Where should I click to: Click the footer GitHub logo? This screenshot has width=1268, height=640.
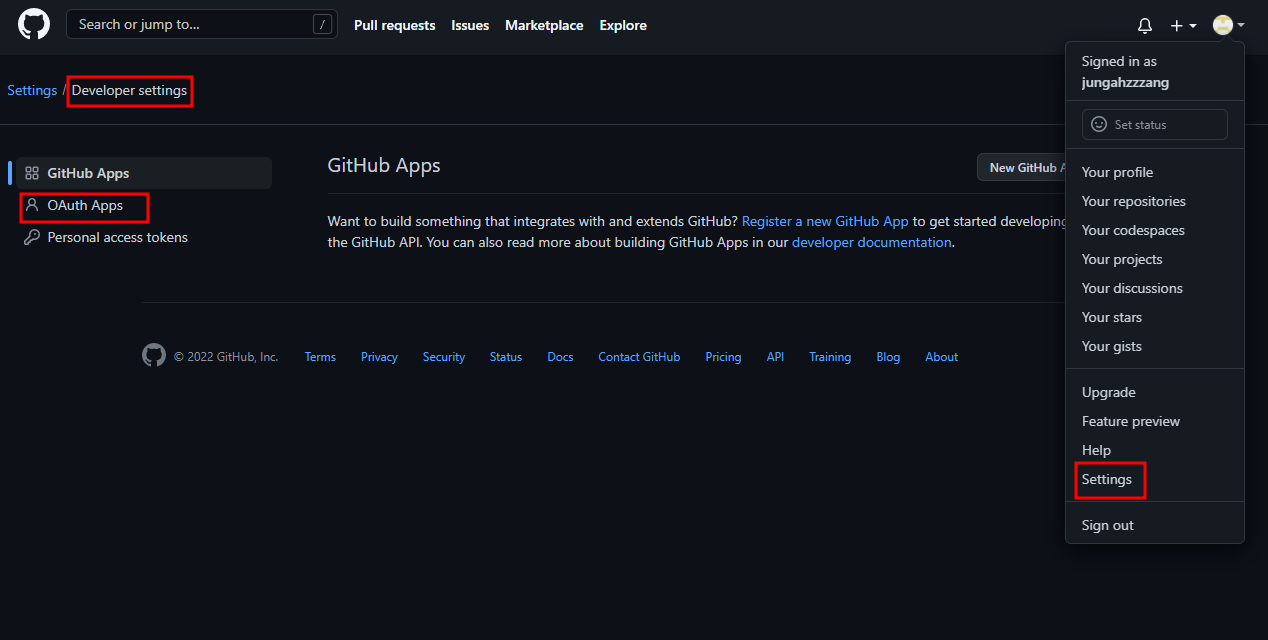pos(154,355)
